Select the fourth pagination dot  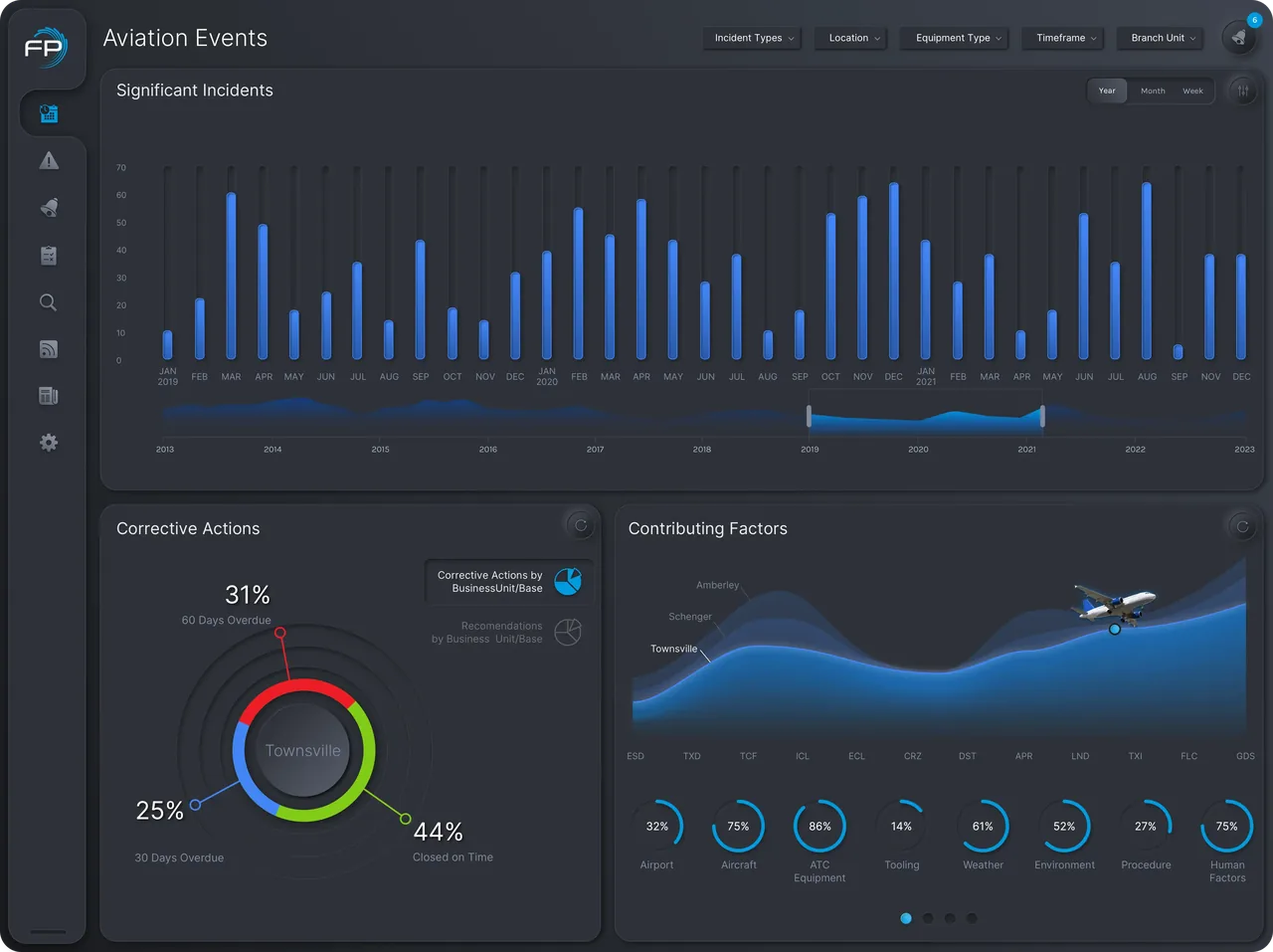(x=972, y=918)
